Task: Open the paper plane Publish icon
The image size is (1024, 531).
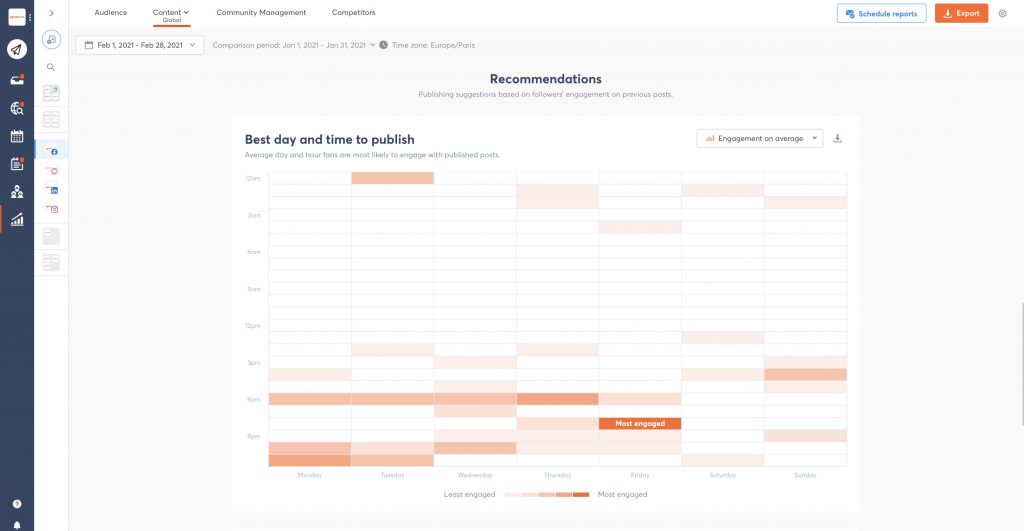Action: click(x=17, y=49)
